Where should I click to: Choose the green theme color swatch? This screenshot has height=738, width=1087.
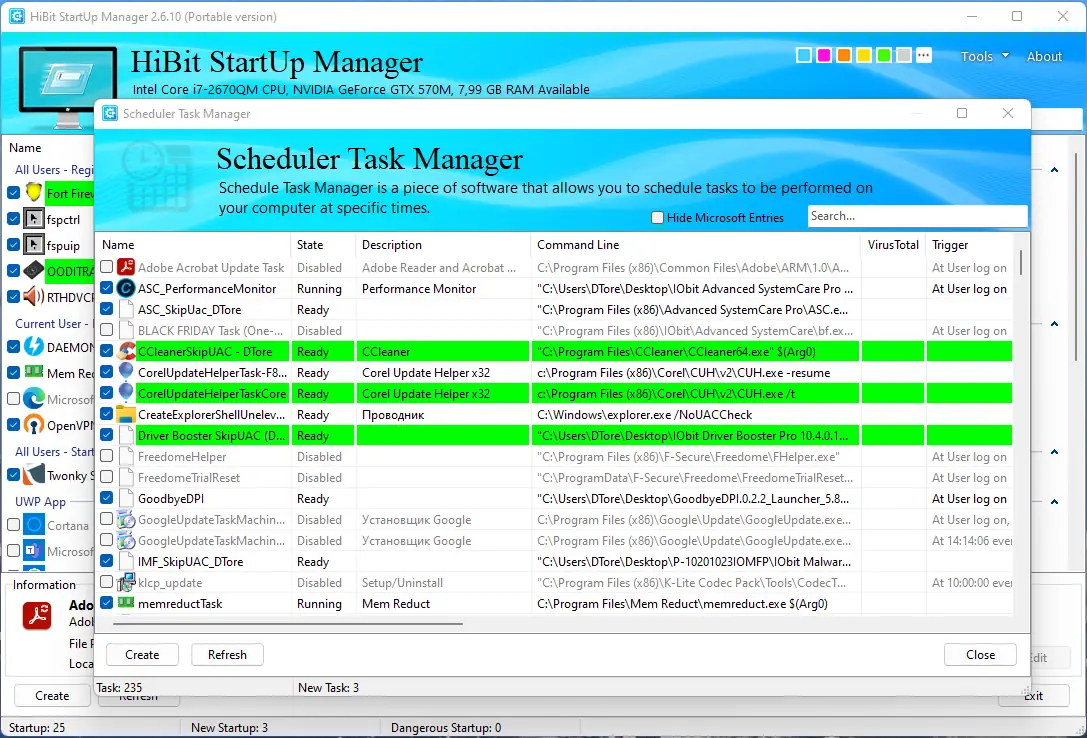coord(884,55)
